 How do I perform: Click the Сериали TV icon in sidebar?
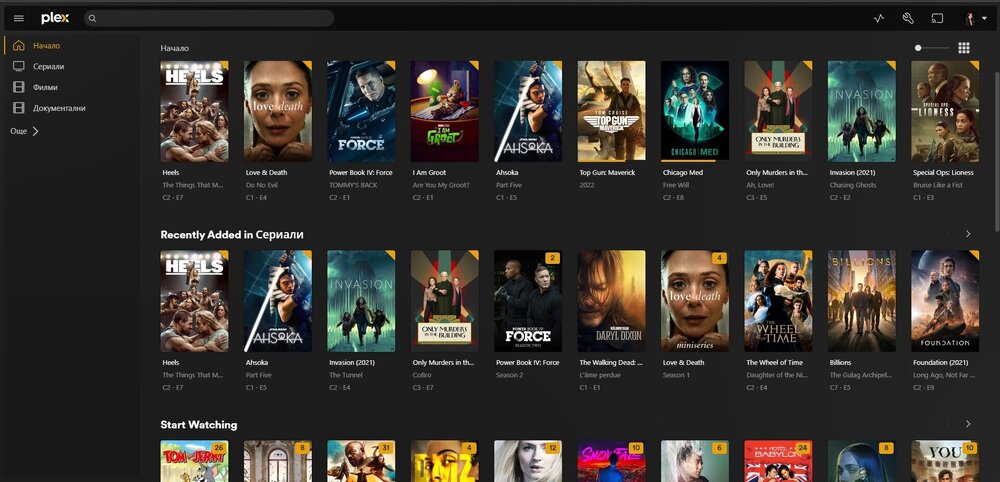coord(18,66)
